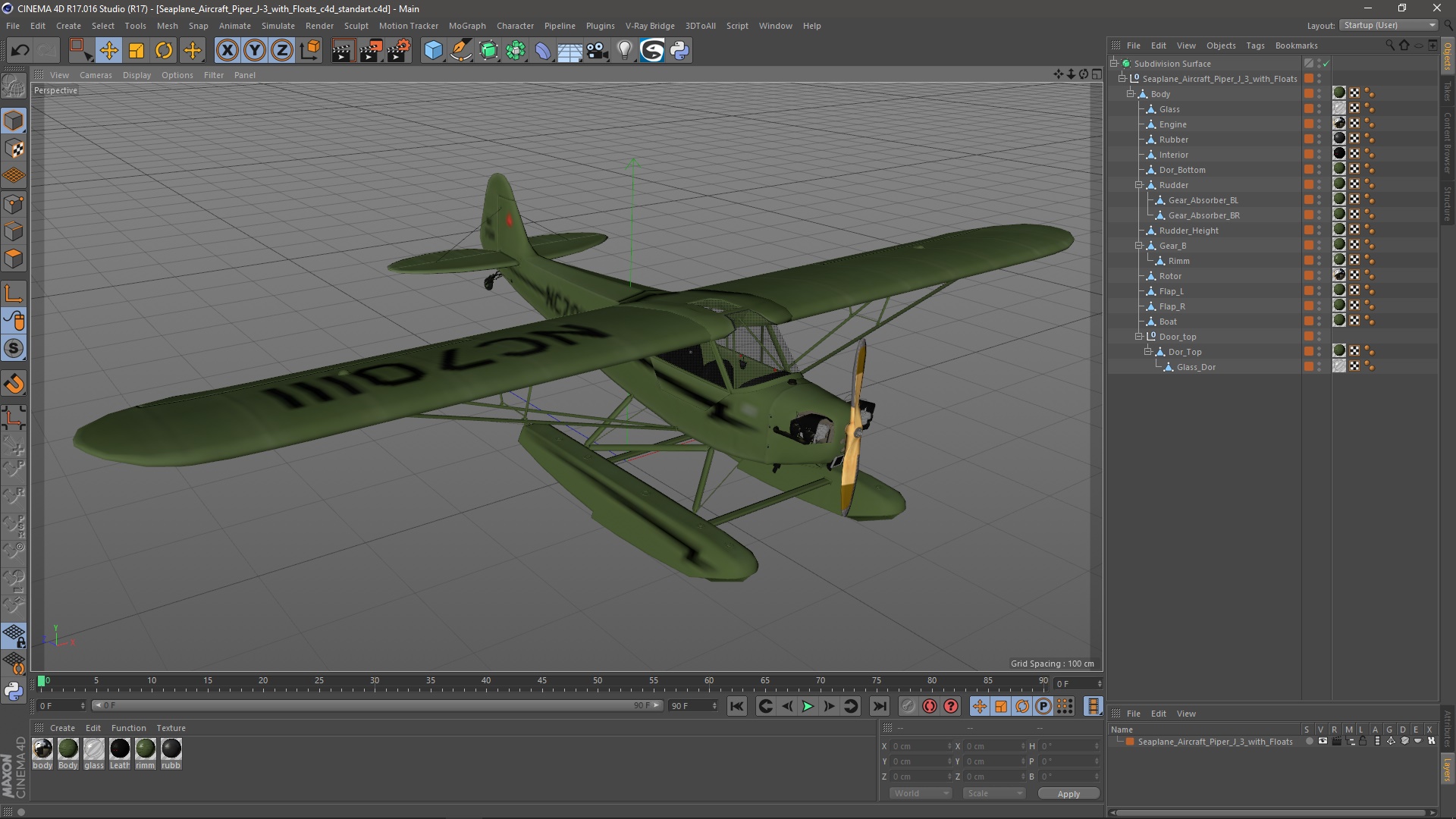1456x819 pixels.
Task: Open the Cameras viewport menu
Action: point(96,75)
